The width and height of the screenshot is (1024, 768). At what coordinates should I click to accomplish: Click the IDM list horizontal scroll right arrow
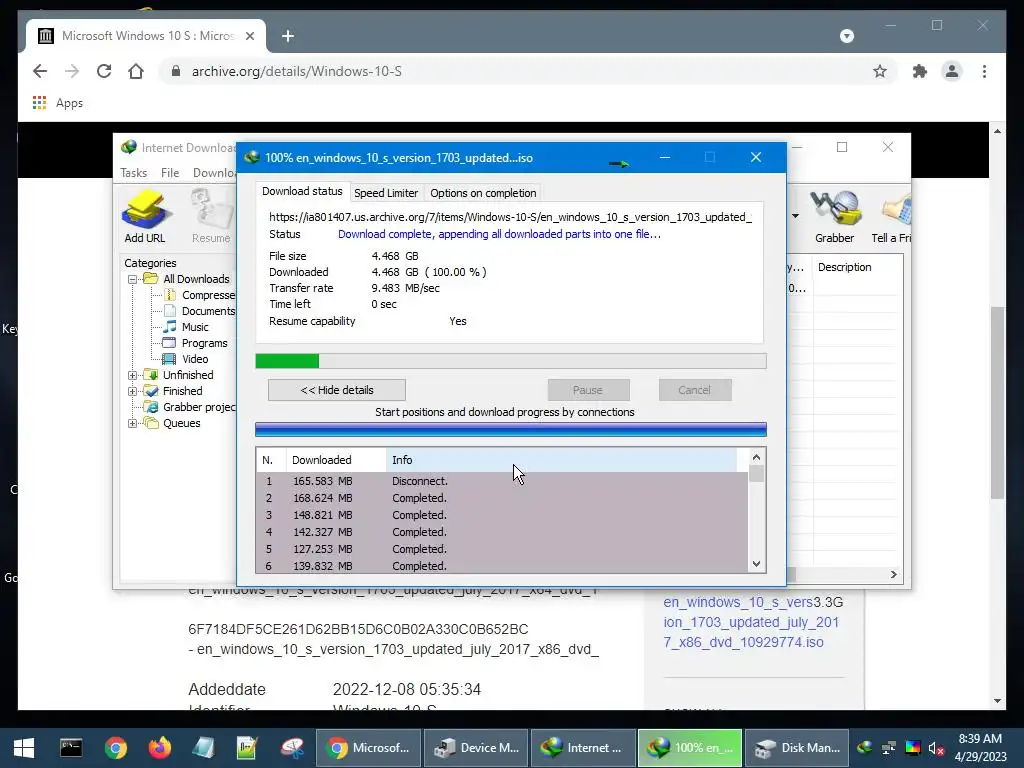point(893,575)
